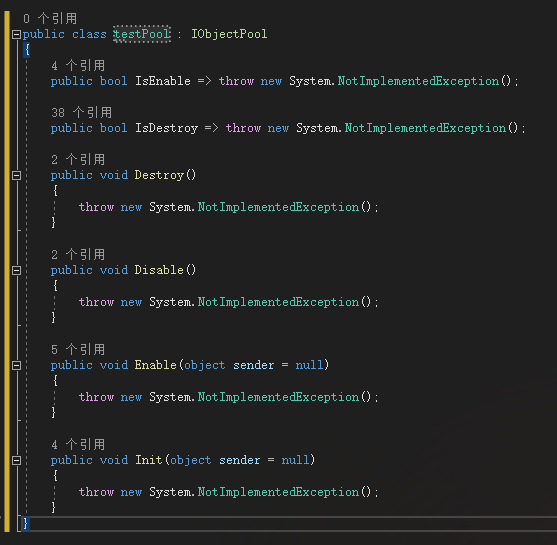Place cursor on IsDestroy property name
The width and height of the screenshot is (557, 545).
click(x=166, y=128)
